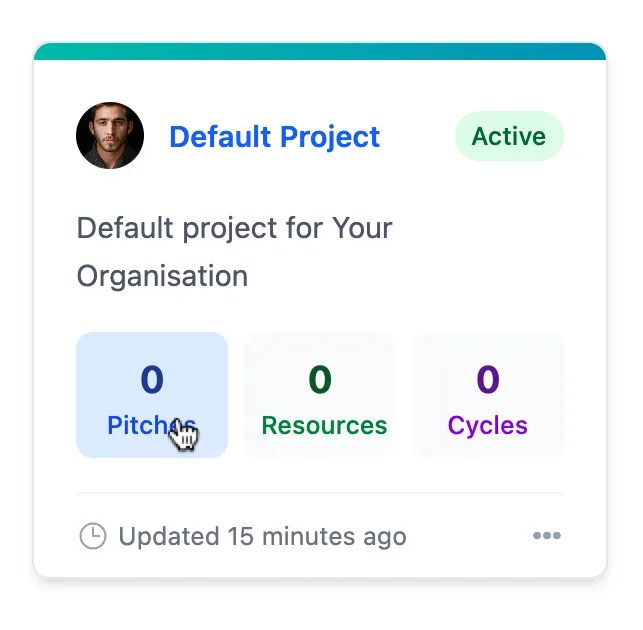Click the Cycles label text
This screenshot has height=630, width=643.
pos(488,427)
